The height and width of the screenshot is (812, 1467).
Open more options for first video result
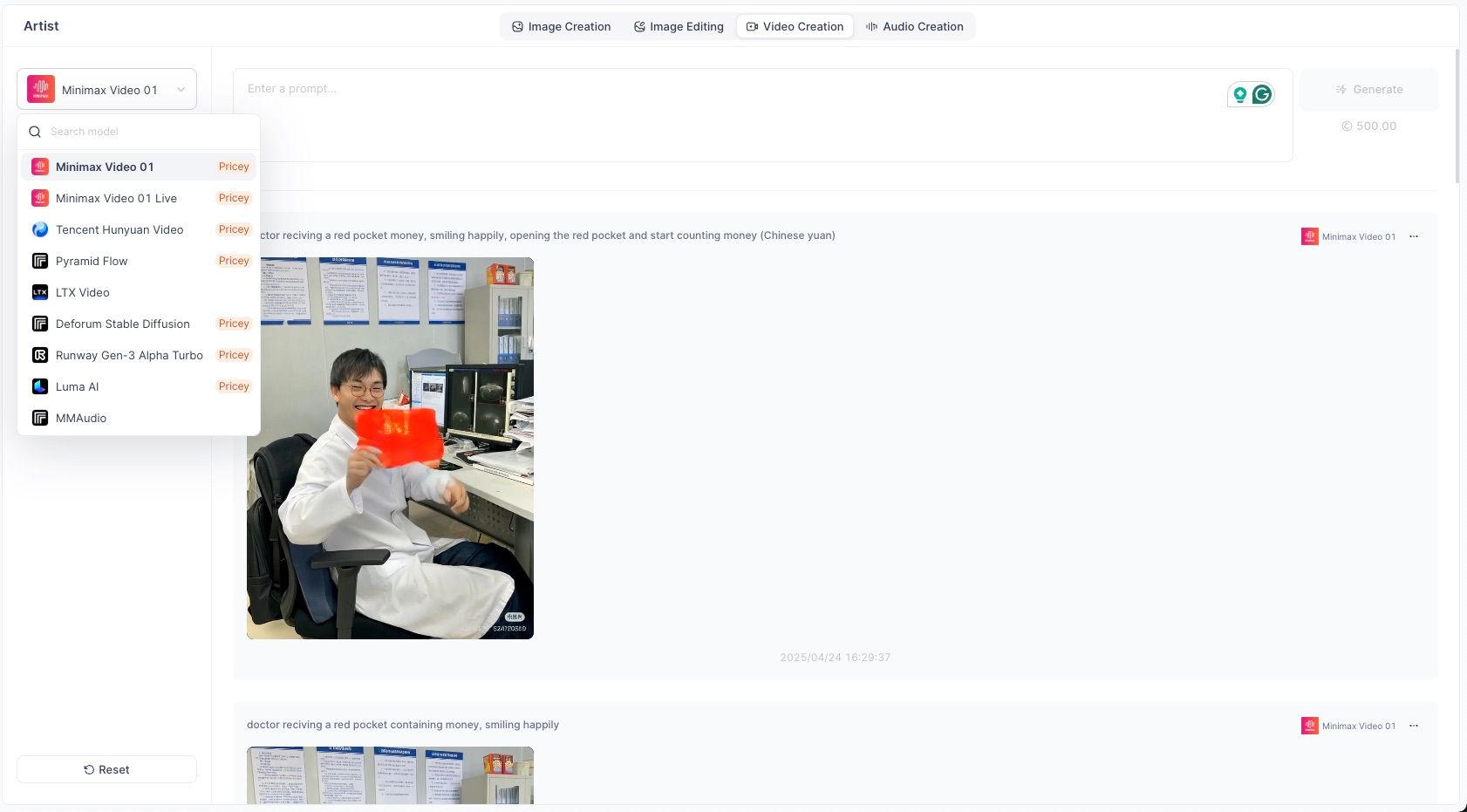pyautogui.click(x=1414, y=236)
